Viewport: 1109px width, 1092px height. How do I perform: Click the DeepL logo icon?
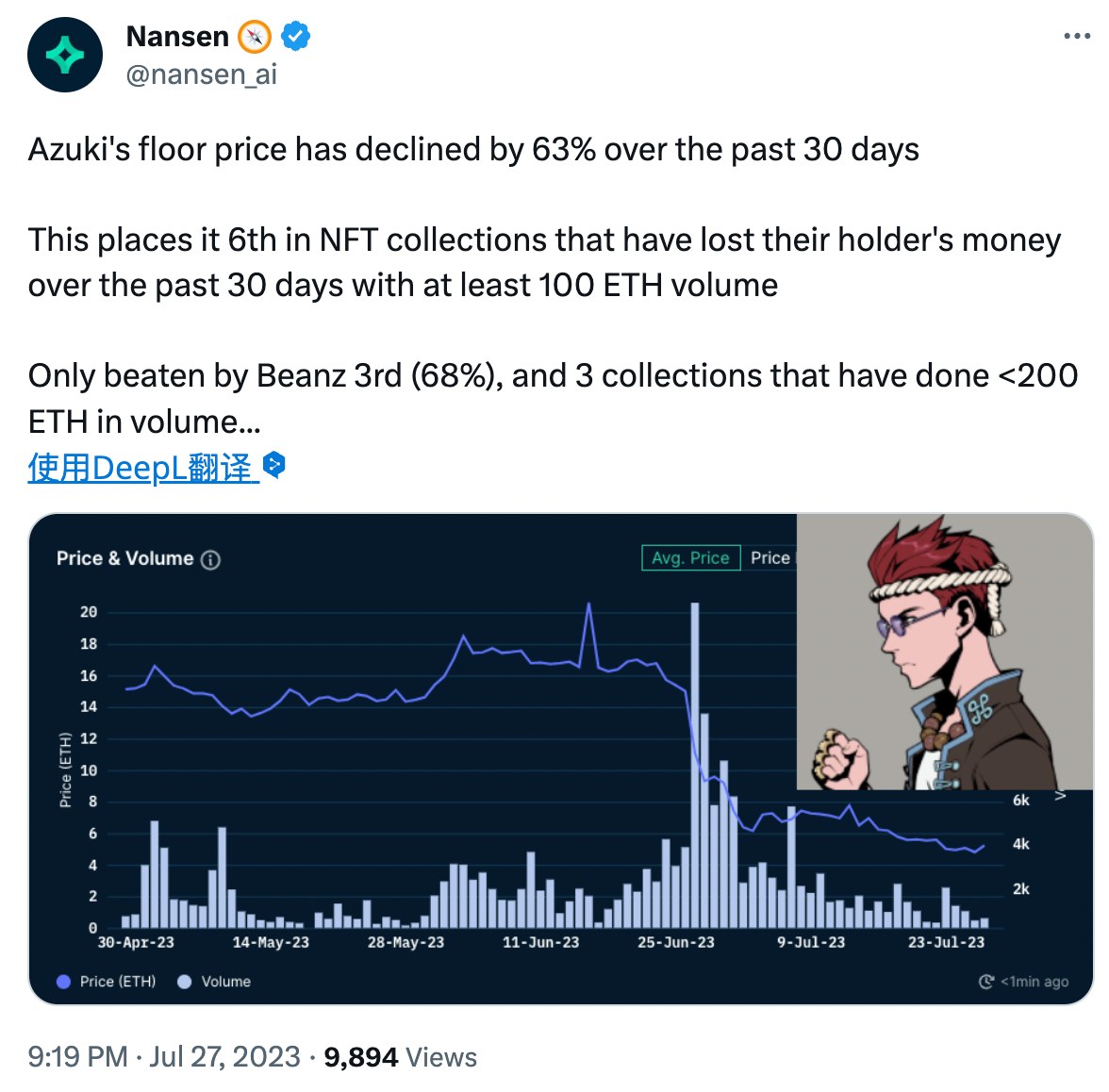pyautogui.click(x=274, y=465)
